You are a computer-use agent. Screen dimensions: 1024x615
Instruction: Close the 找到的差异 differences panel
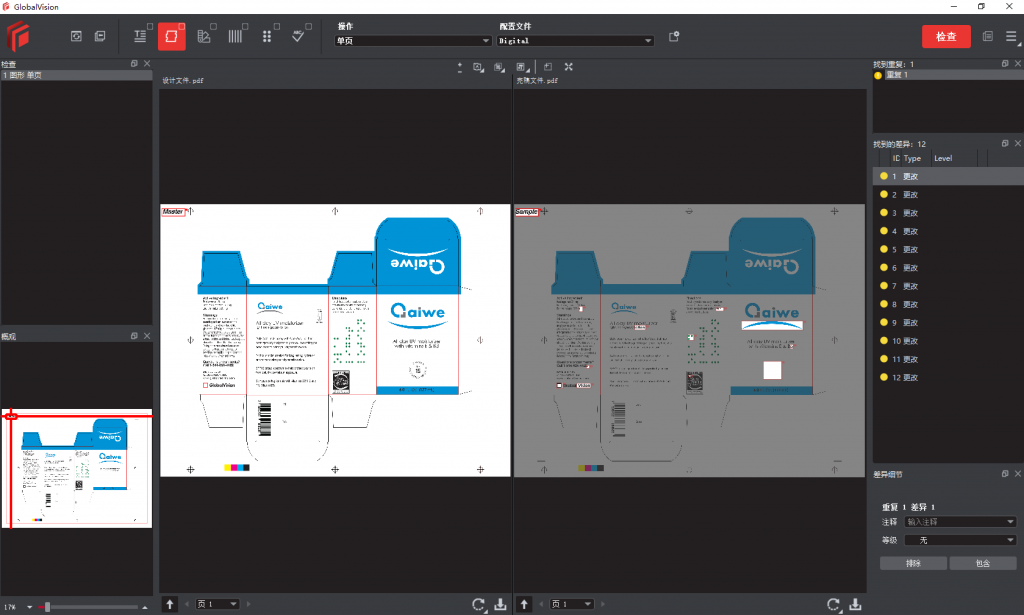[x=1017, y=143]
